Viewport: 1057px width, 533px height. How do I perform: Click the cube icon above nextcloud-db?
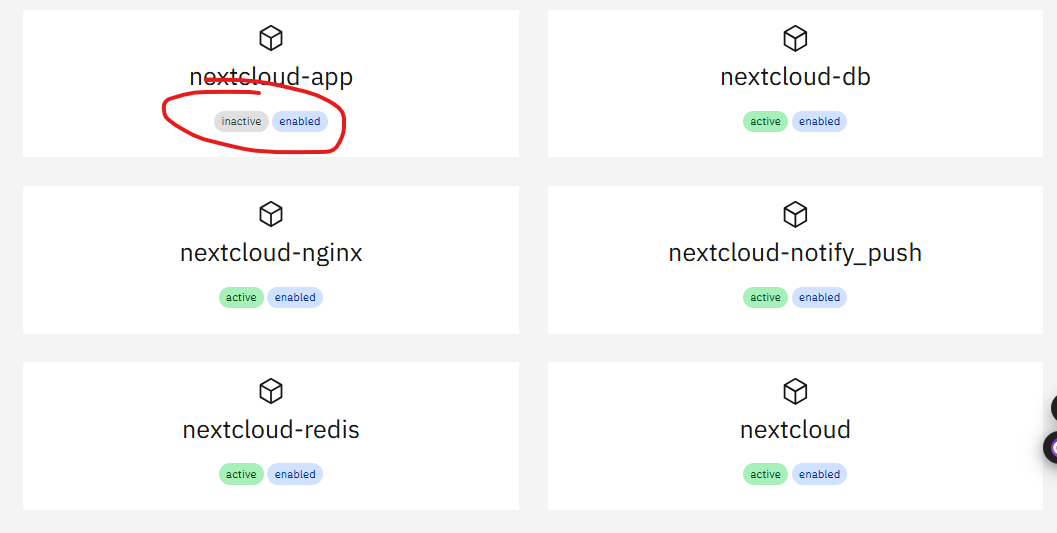point(795,38)
